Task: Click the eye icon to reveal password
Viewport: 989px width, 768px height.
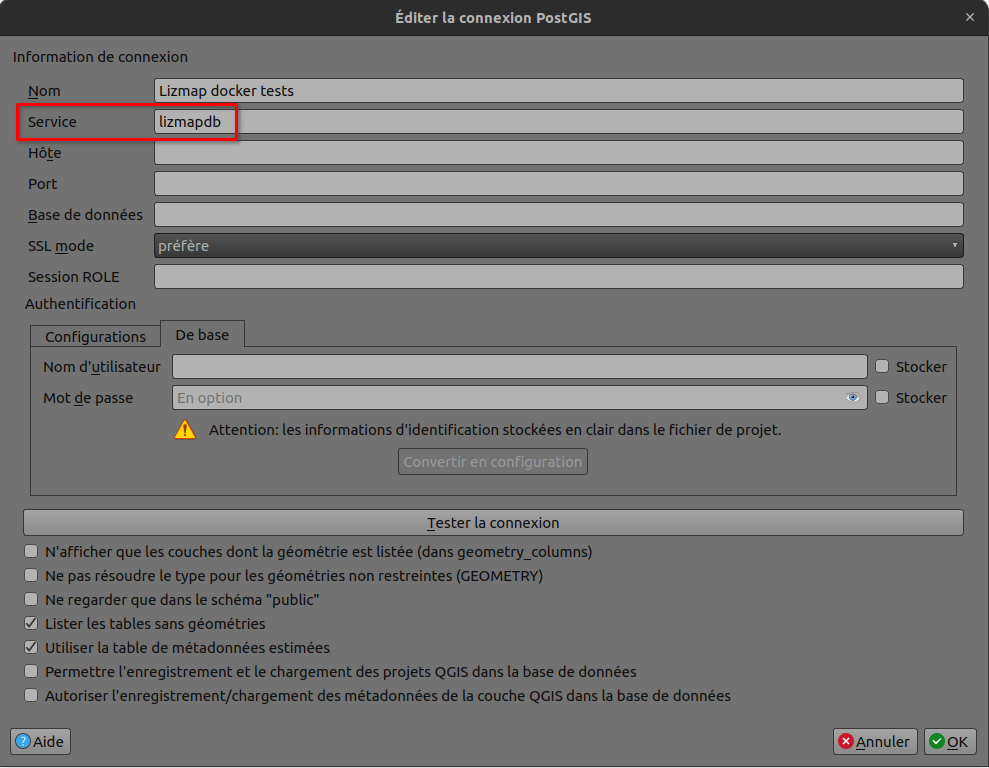Action: click(852, 398)
